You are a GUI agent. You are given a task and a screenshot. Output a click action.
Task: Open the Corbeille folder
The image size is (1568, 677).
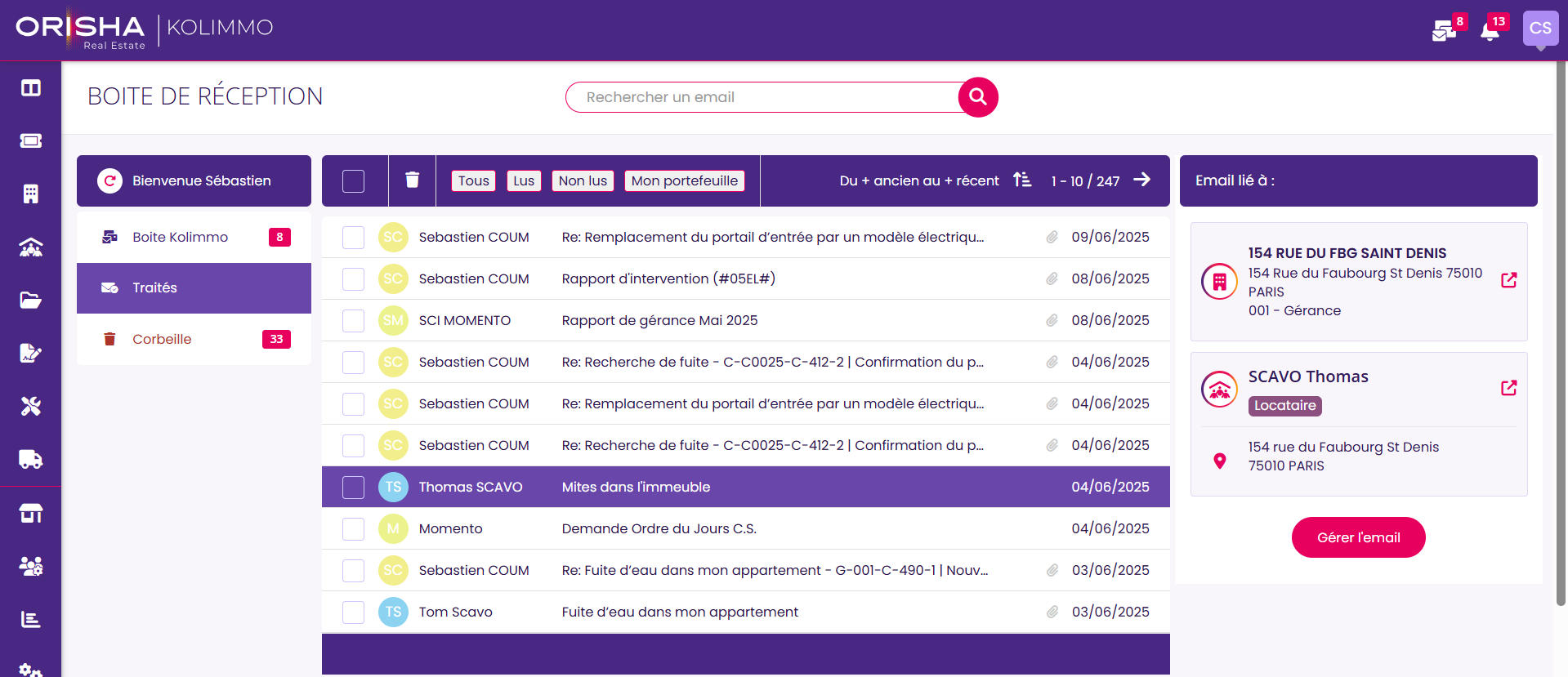tap(194, 339)
